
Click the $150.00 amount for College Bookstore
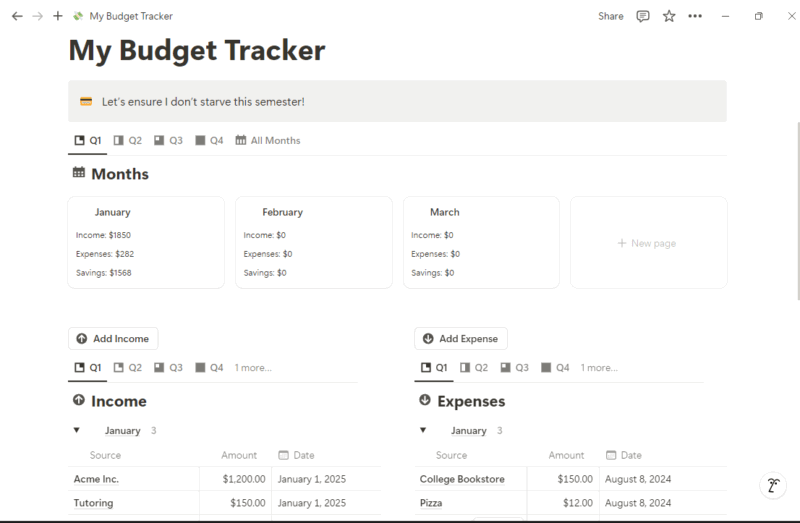point(563,479)
